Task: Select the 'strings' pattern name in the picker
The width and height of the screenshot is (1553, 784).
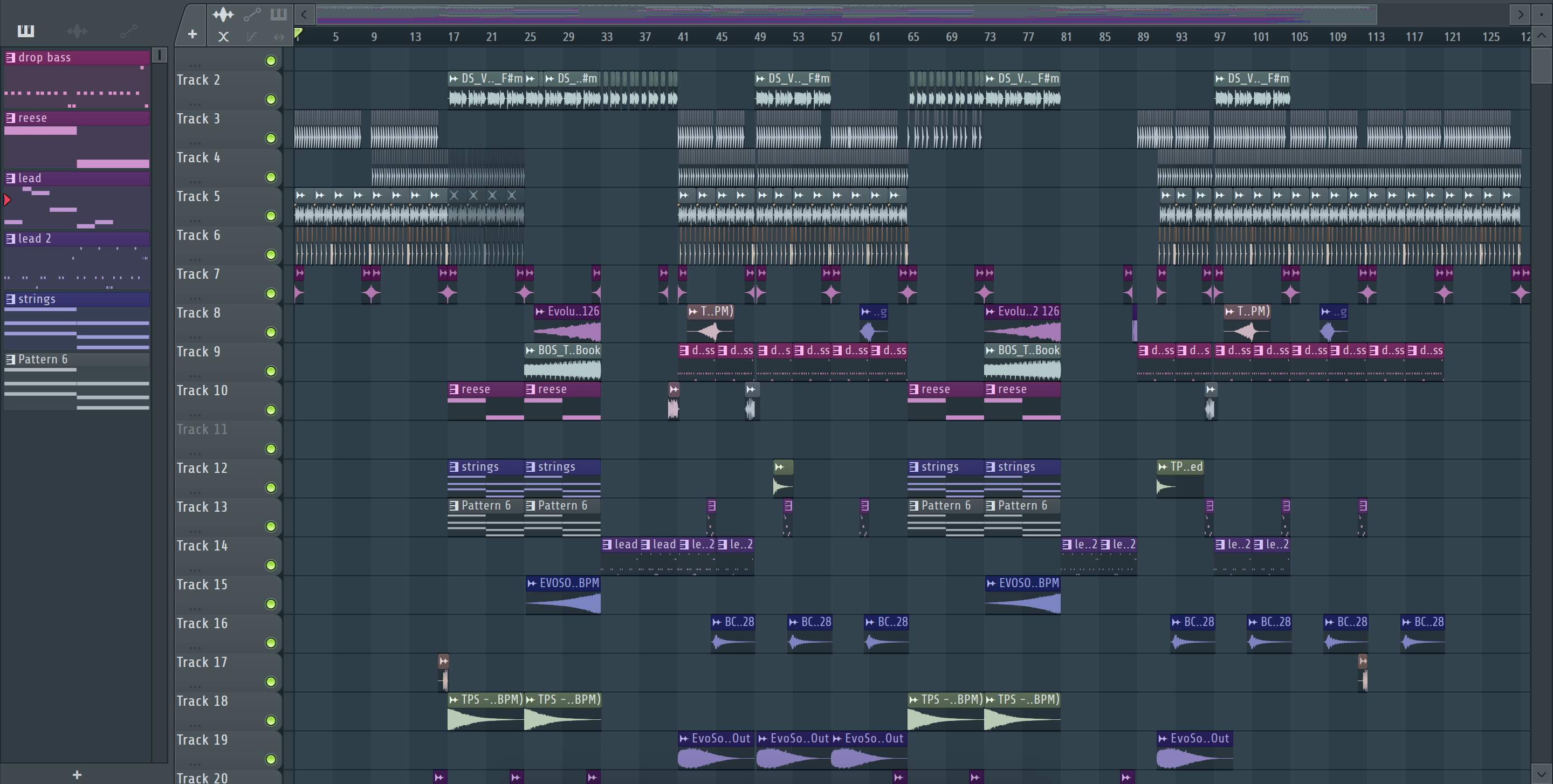Action: [x=37, y=299]
